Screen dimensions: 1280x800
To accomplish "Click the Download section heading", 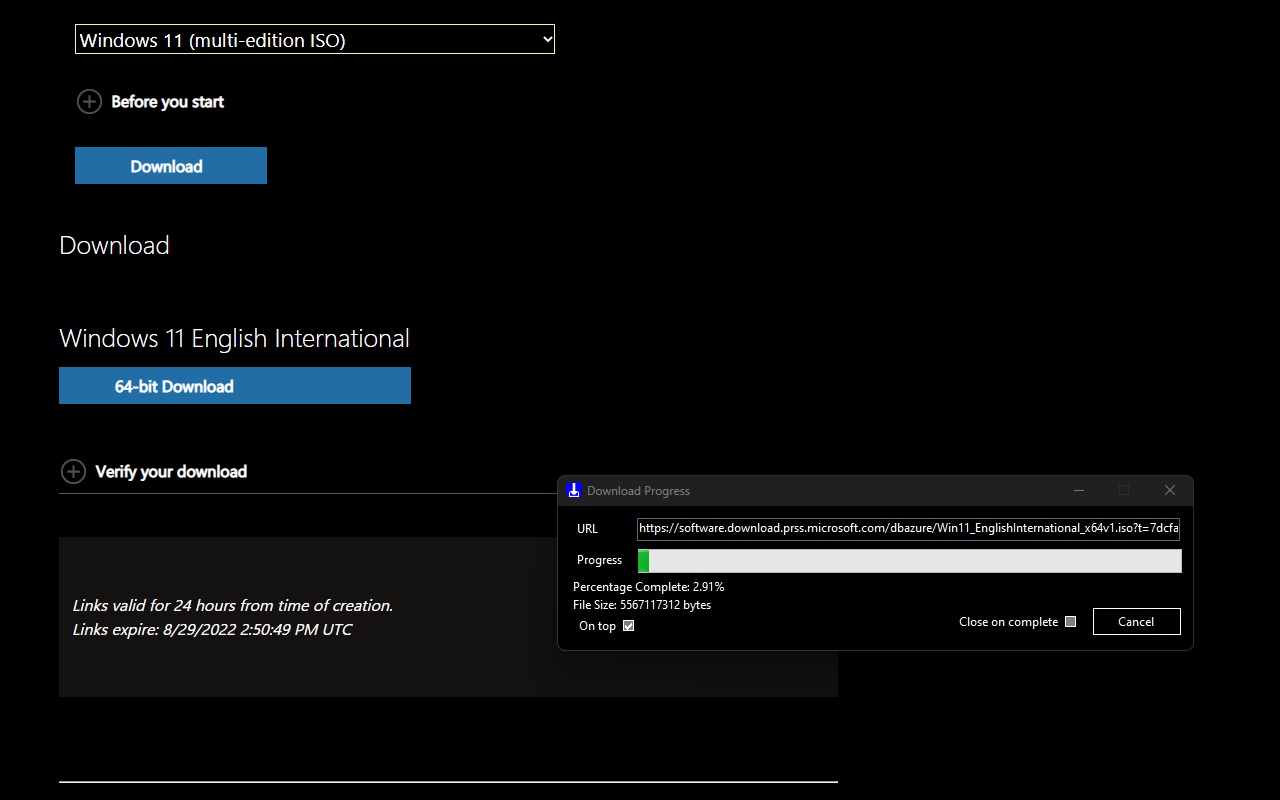I will [x=114, y=245].
